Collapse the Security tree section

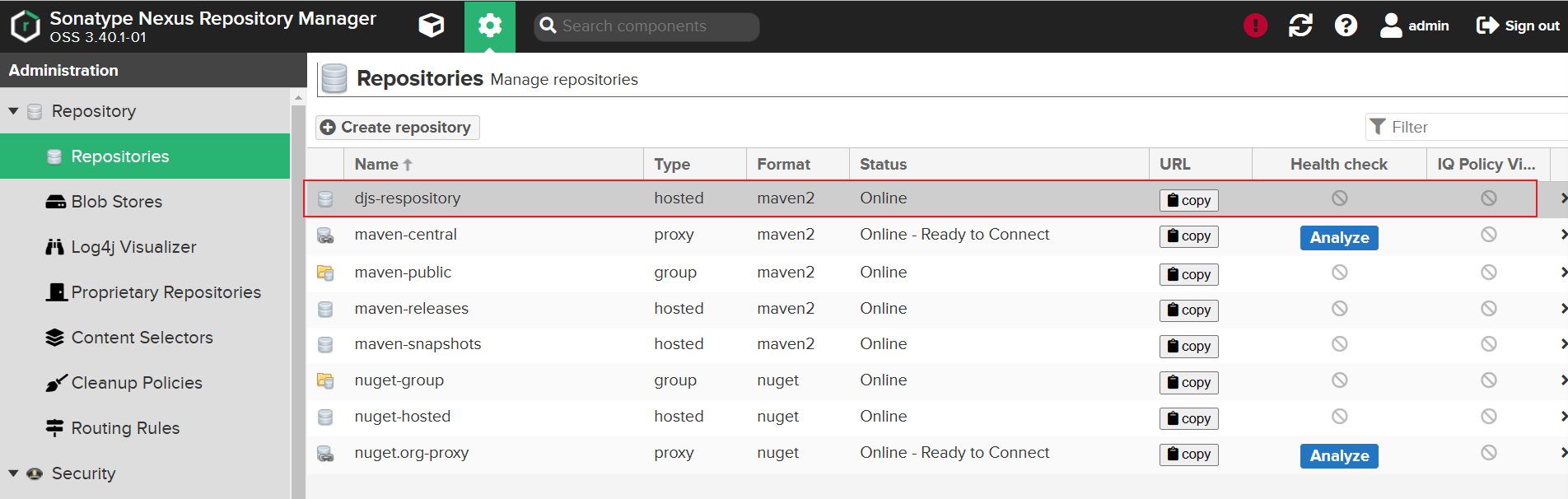(x=13, y=473)
